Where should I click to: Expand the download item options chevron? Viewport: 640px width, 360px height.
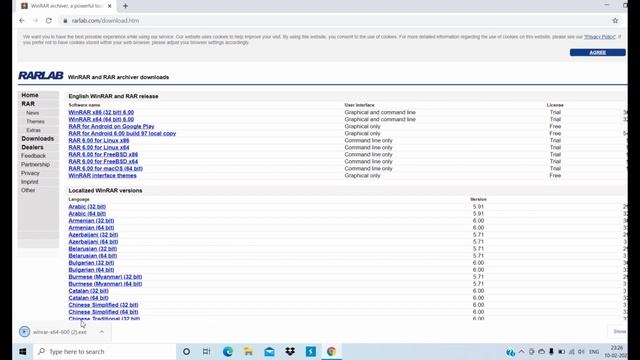[x=102, y=332]
